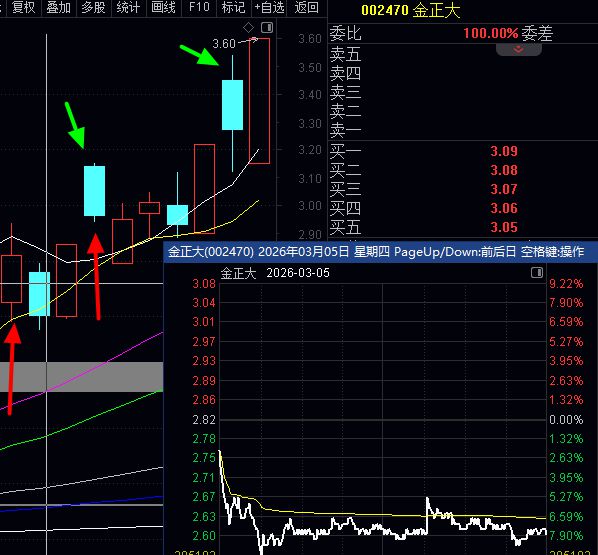Click the 3.60 high price label
This screenshot has height=555, width=598.
click(x=224, y=44)
